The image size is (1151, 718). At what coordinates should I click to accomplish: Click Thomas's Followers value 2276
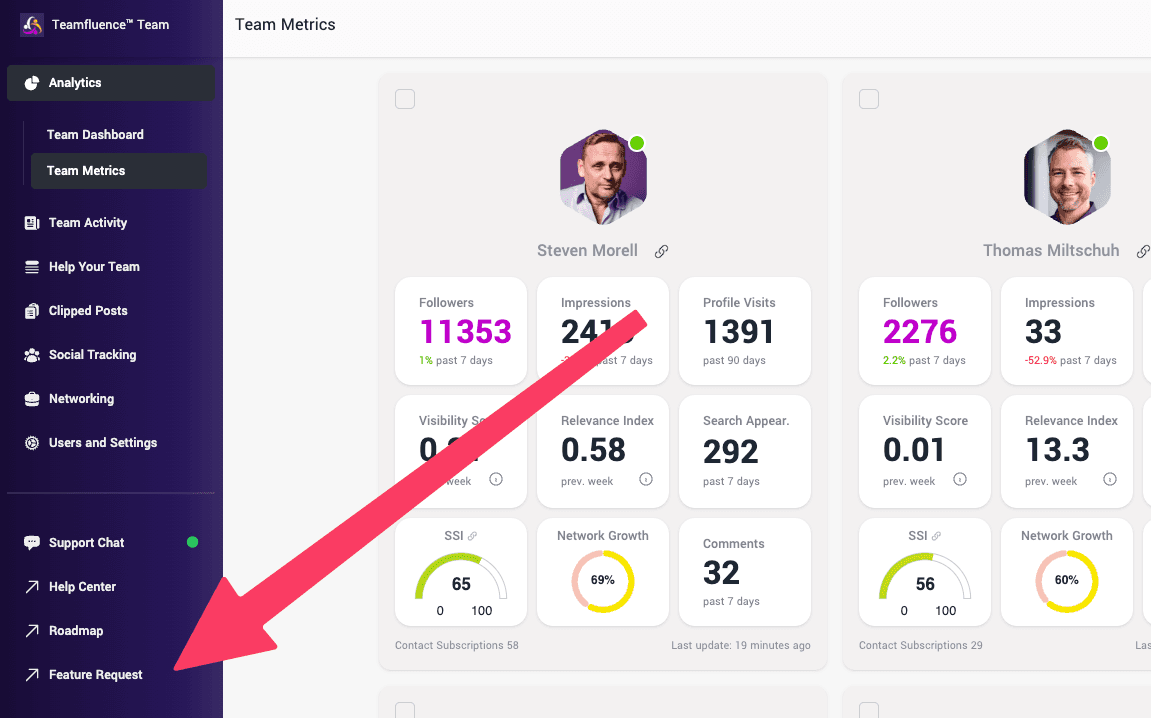pyautogui.click(x=920, y=332)
